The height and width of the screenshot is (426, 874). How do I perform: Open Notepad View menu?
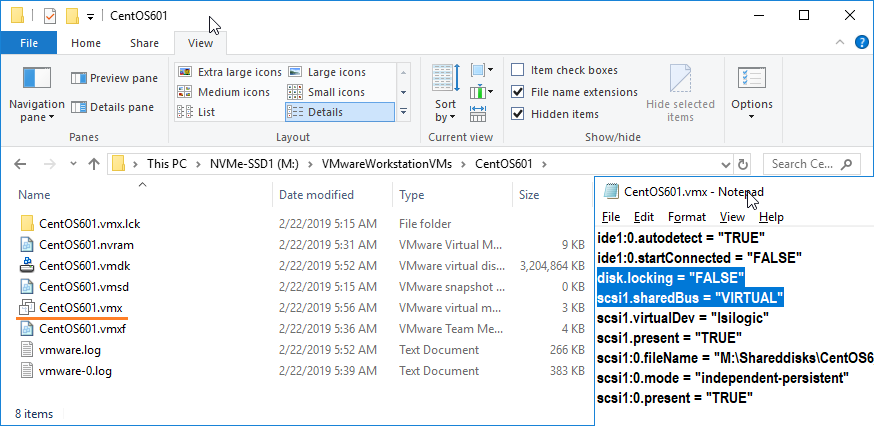[732, 217]
